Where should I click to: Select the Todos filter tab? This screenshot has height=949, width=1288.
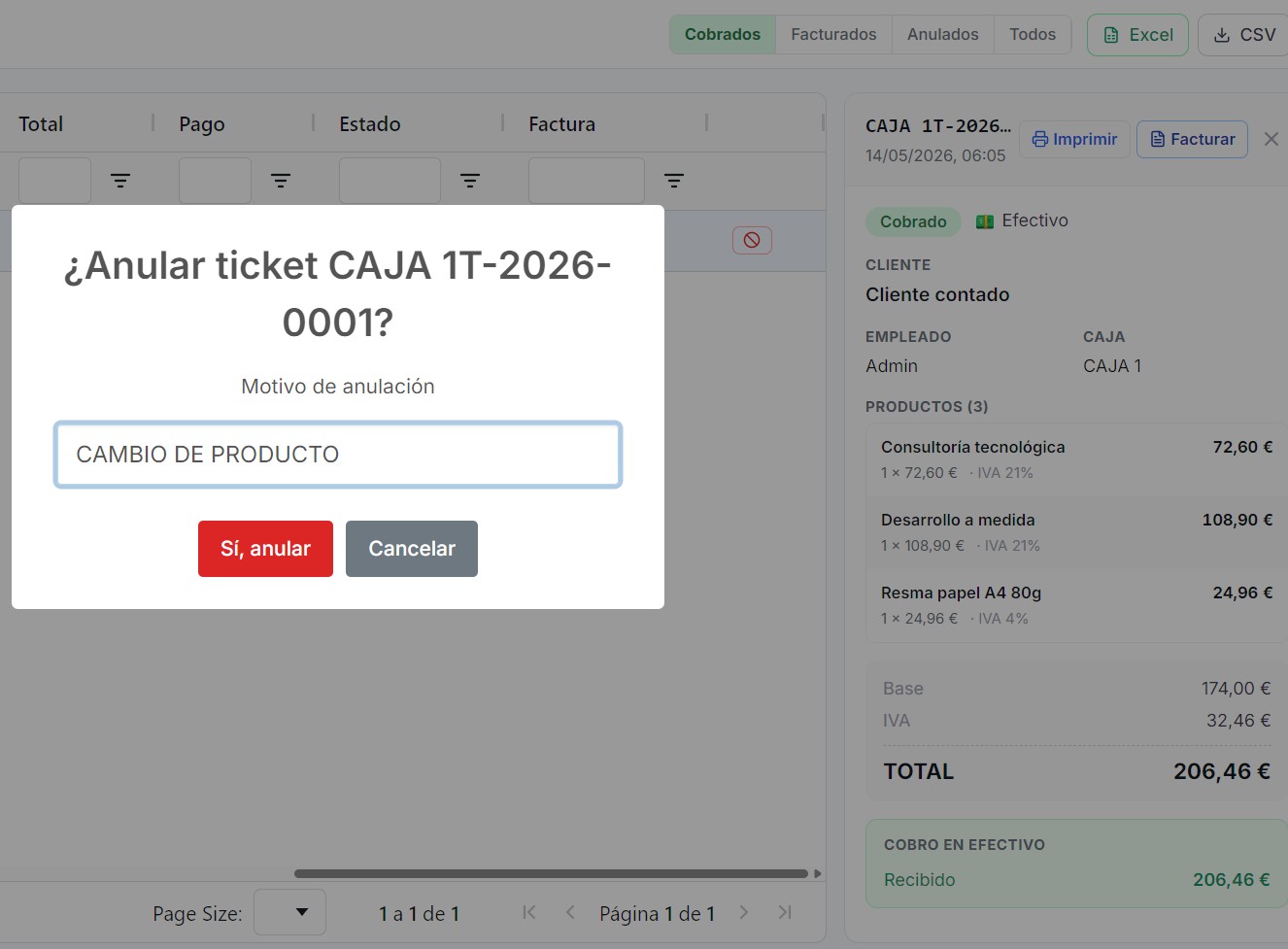point(1033,34)
